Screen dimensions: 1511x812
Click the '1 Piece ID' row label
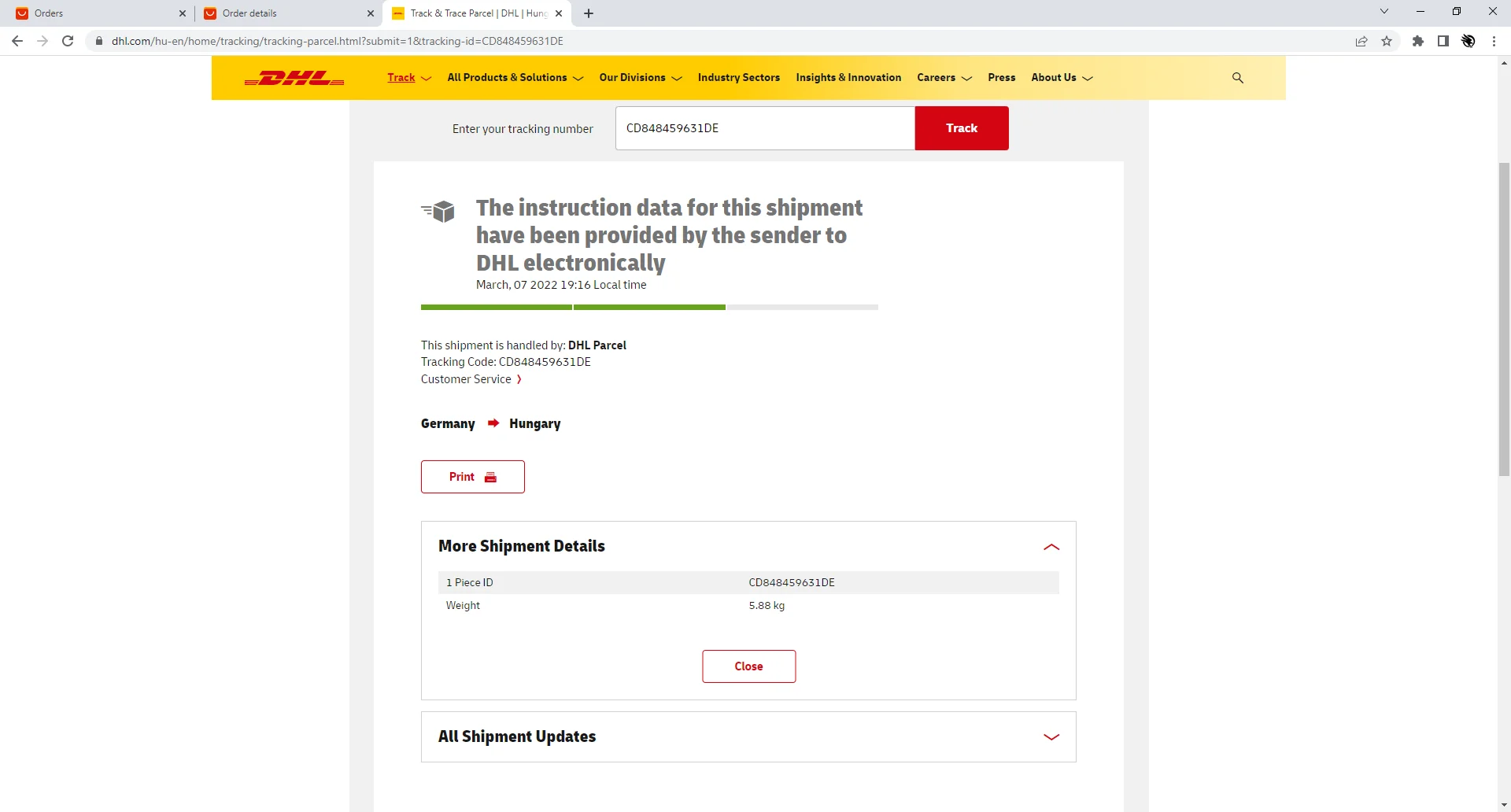(470, 583)
